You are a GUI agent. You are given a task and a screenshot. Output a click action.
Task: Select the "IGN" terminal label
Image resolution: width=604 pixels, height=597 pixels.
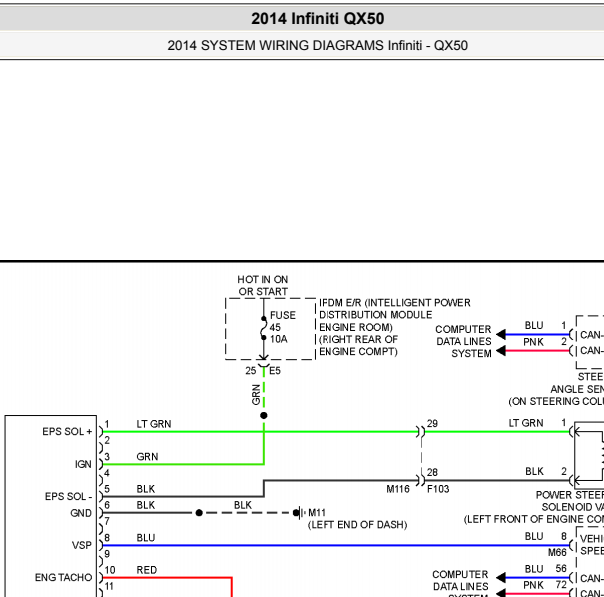(x=83, y=464)
